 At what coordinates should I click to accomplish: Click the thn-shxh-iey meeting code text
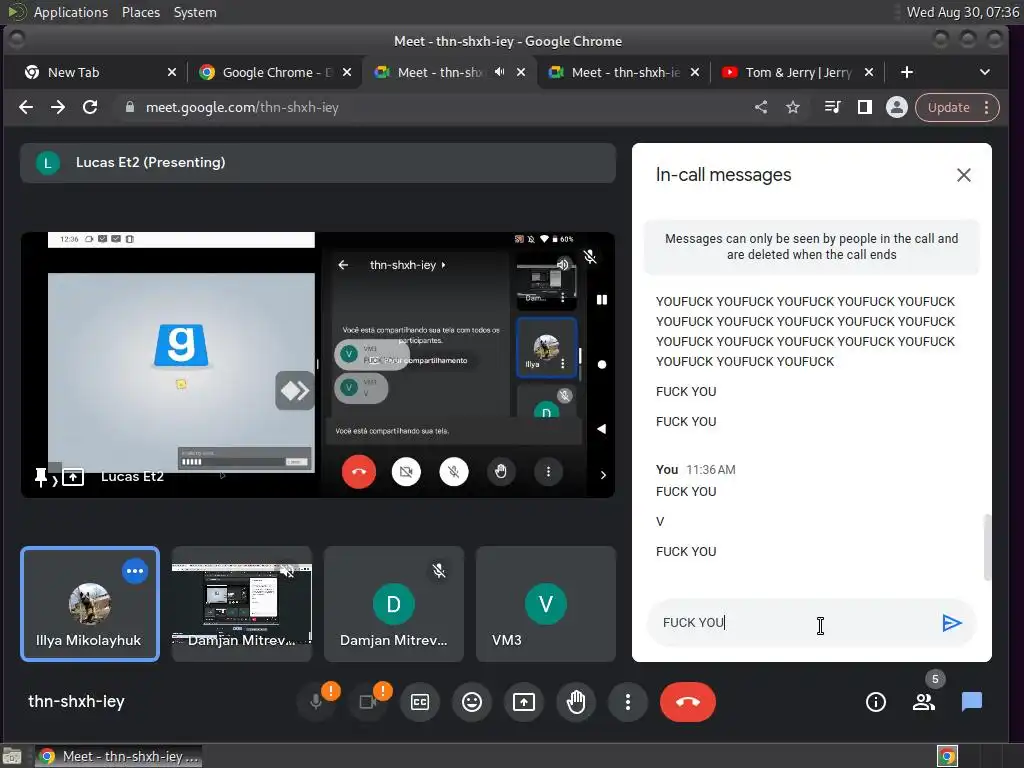[76, 701]
